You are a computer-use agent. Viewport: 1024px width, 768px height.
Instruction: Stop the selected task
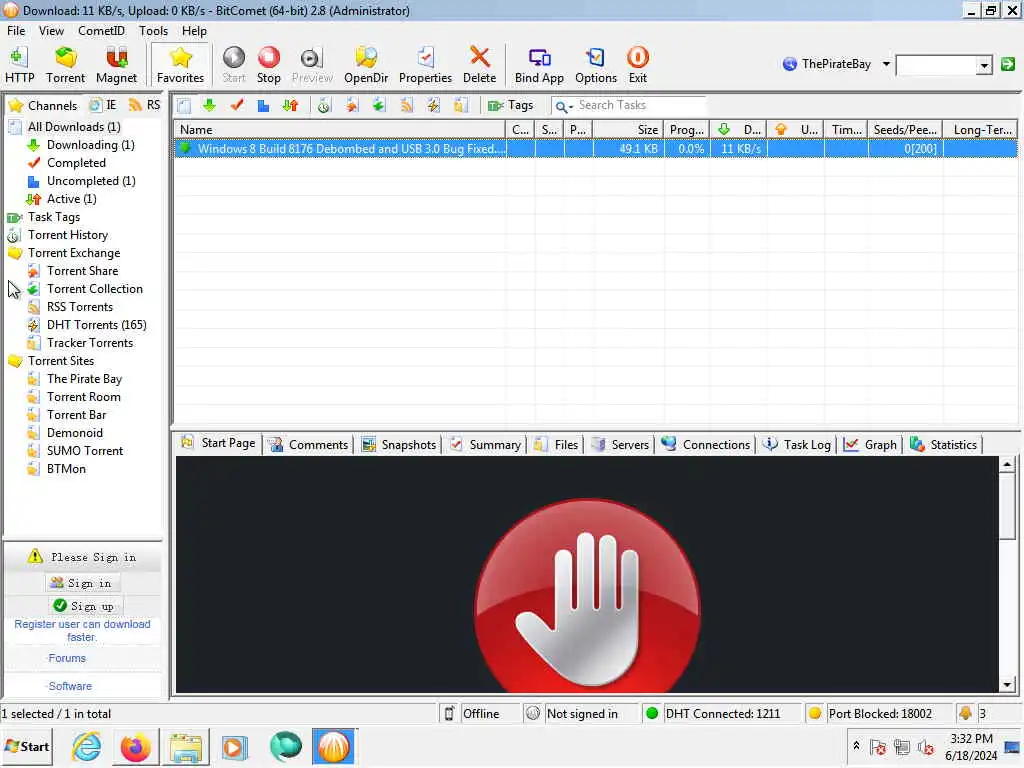pyautogui.click(x=268, y=65)
